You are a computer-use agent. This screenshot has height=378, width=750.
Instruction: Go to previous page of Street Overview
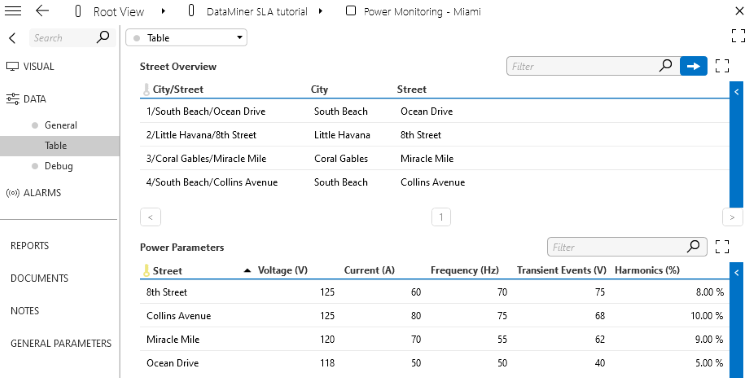click(150, 217)
